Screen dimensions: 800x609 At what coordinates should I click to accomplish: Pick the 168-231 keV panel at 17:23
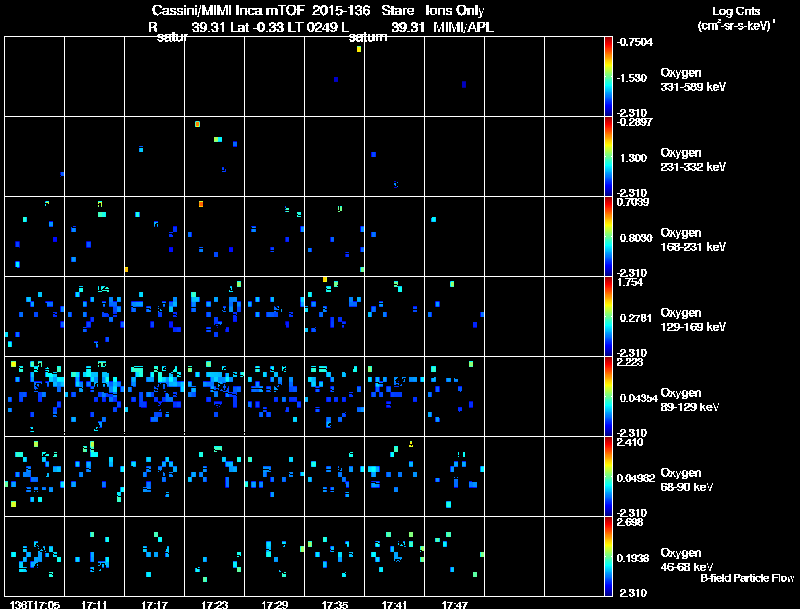click(x=214, y=237)
